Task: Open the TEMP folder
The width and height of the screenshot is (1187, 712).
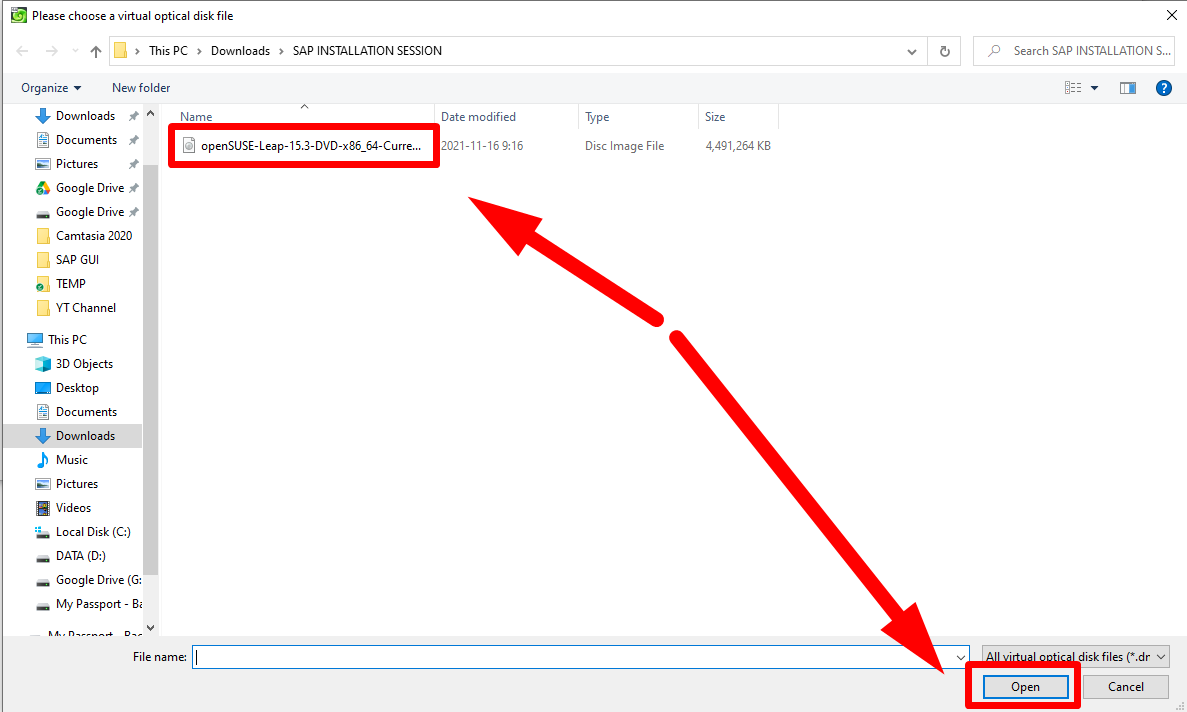Action: tap(70, 284)
